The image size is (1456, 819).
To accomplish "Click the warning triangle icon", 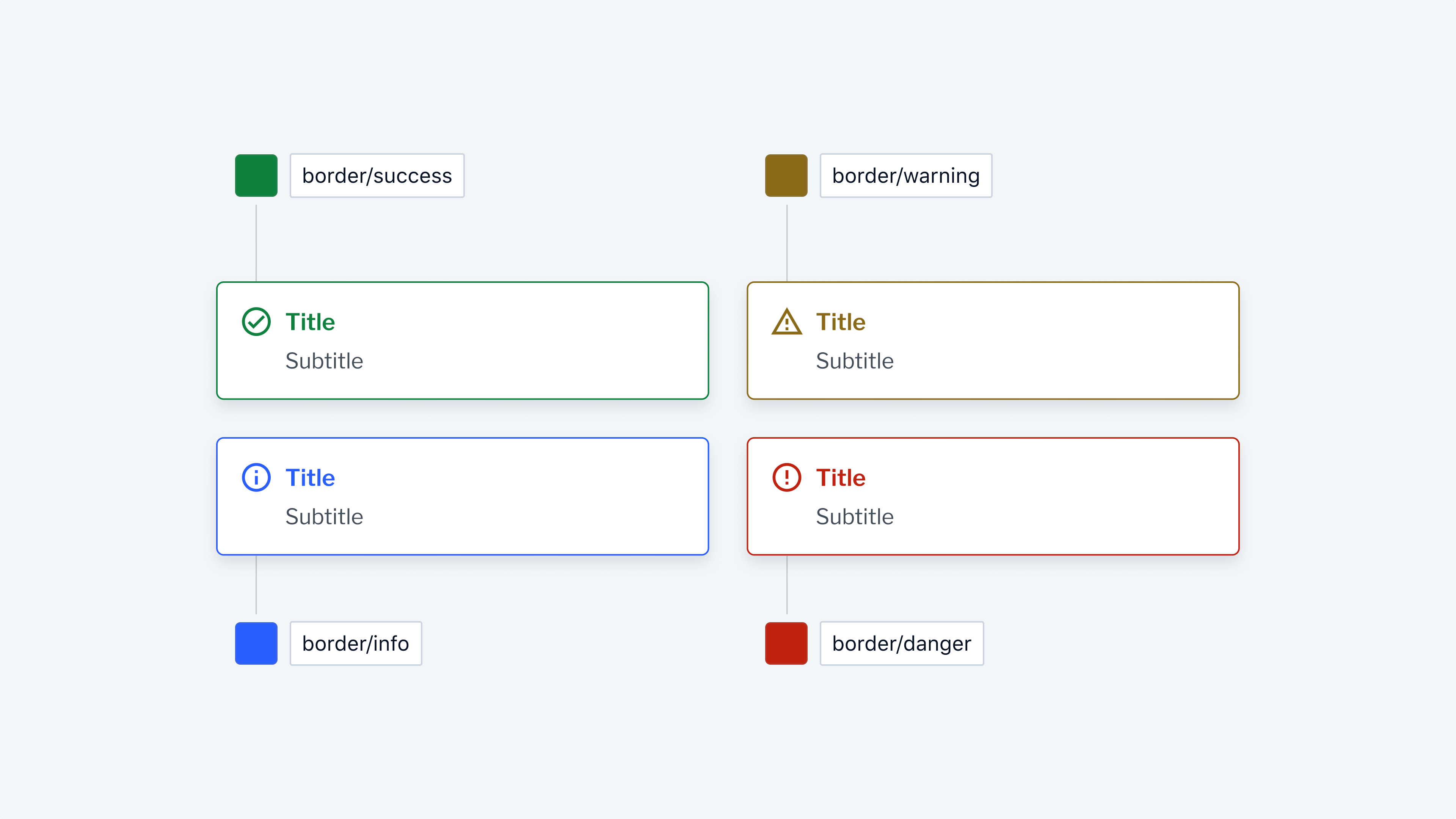I will 786,322.
